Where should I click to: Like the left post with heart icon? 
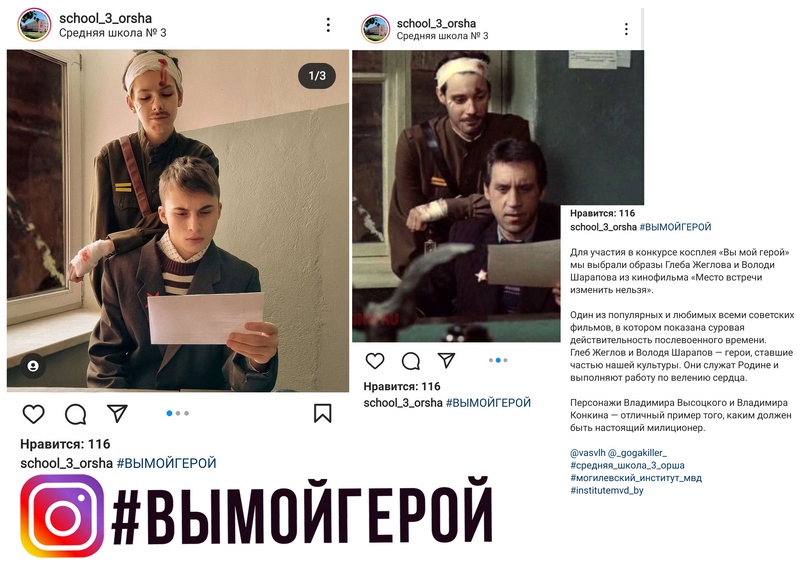[x=34, y=414]
